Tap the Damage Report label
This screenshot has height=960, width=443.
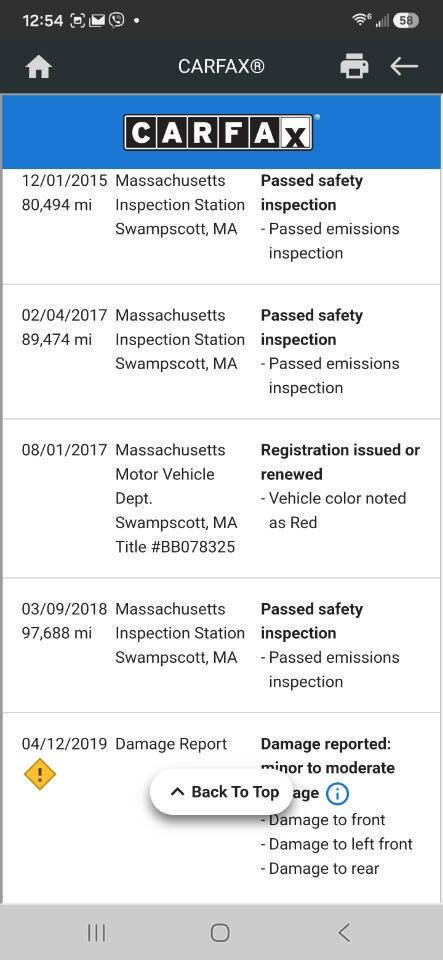point(171,744)
